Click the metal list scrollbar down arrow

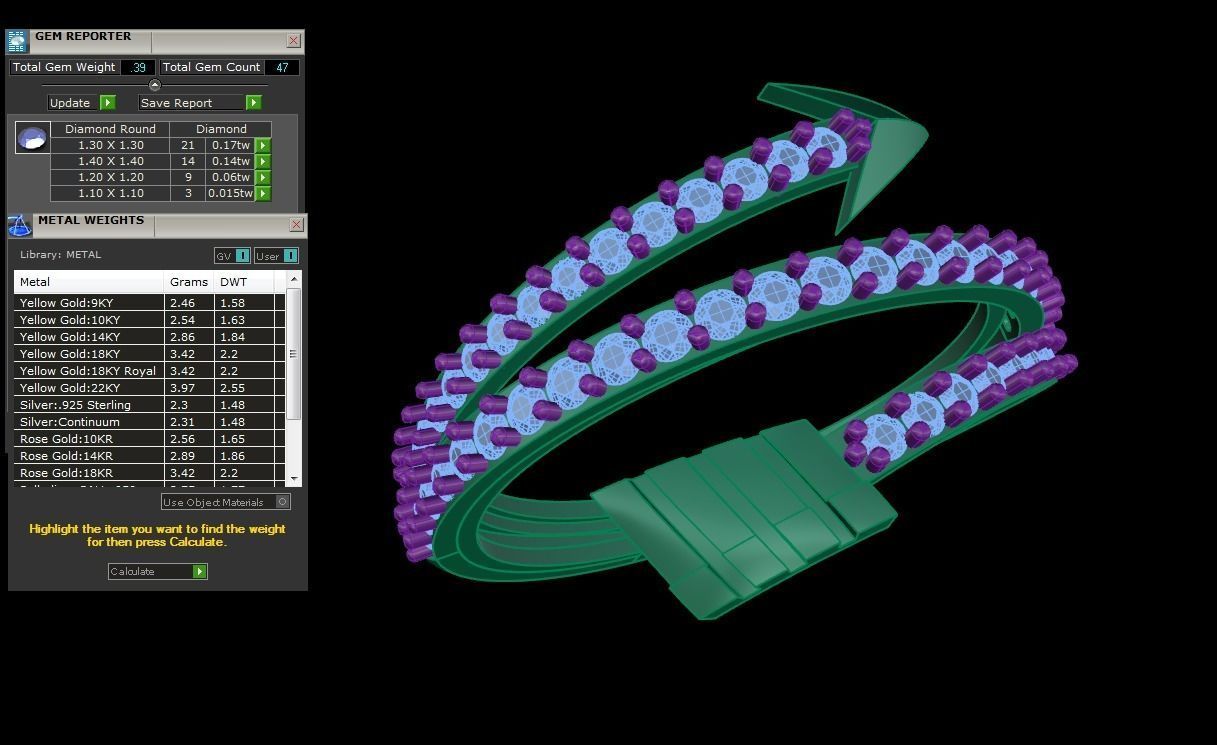pyautogui.click(x=294, y=479)
